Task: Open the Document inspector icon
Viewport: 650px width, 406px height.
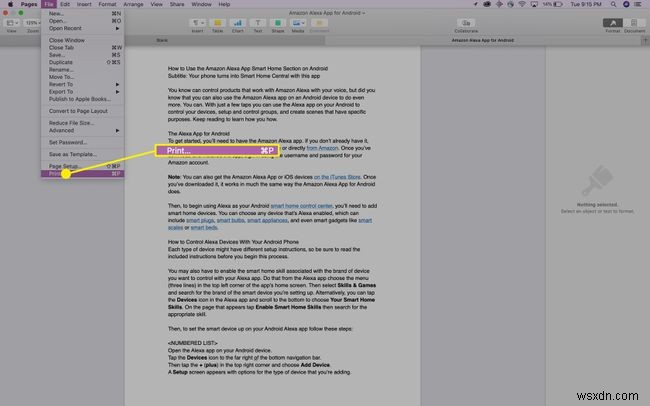Action: [634, 23]
